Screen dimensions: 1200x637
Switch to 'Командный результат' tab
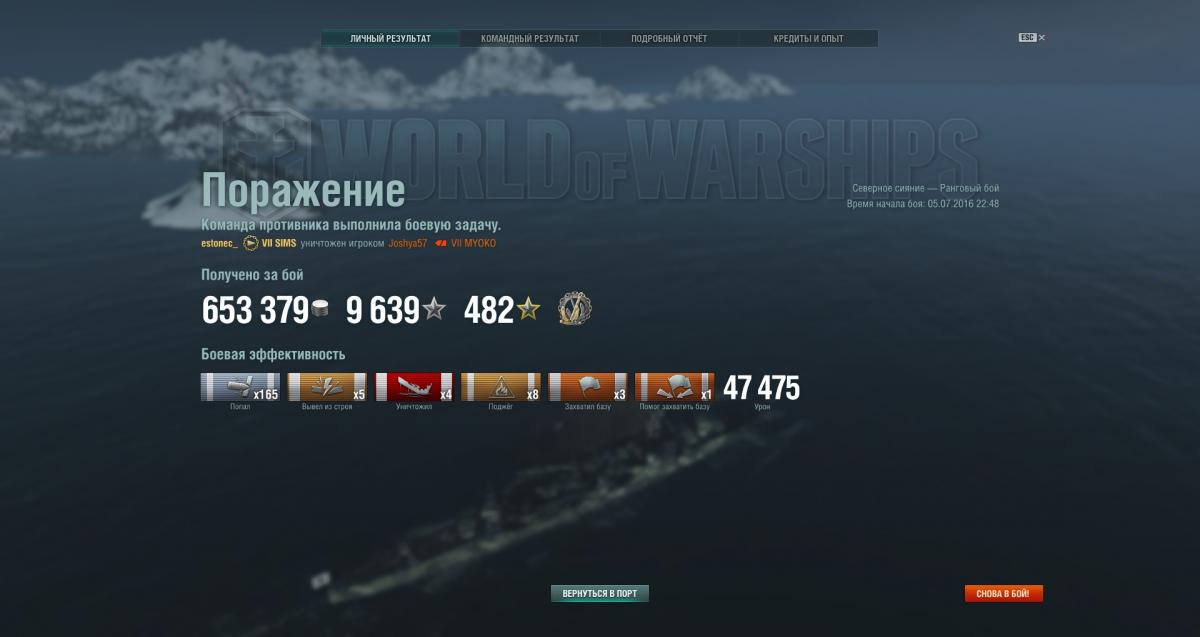pos(530,38)
